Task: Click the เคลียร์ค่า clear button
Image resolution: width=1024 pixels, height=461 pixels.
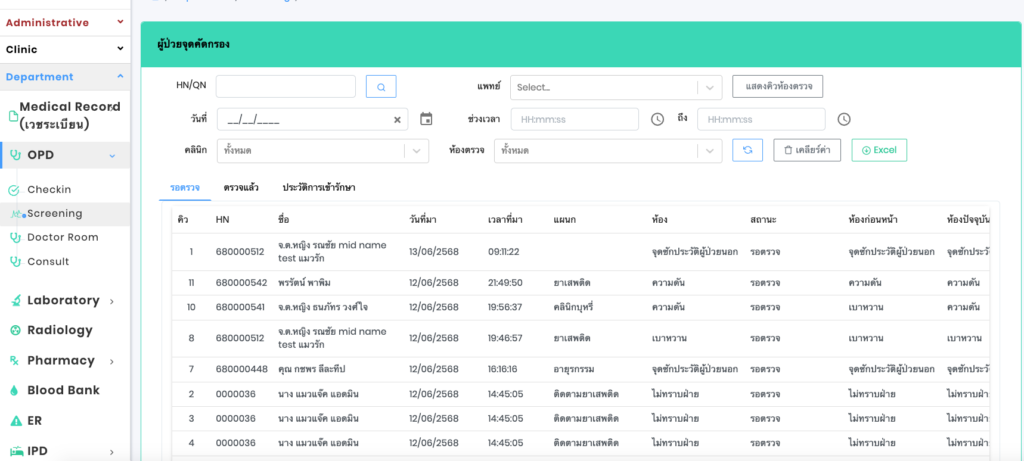Action: [x=806, y=150]
